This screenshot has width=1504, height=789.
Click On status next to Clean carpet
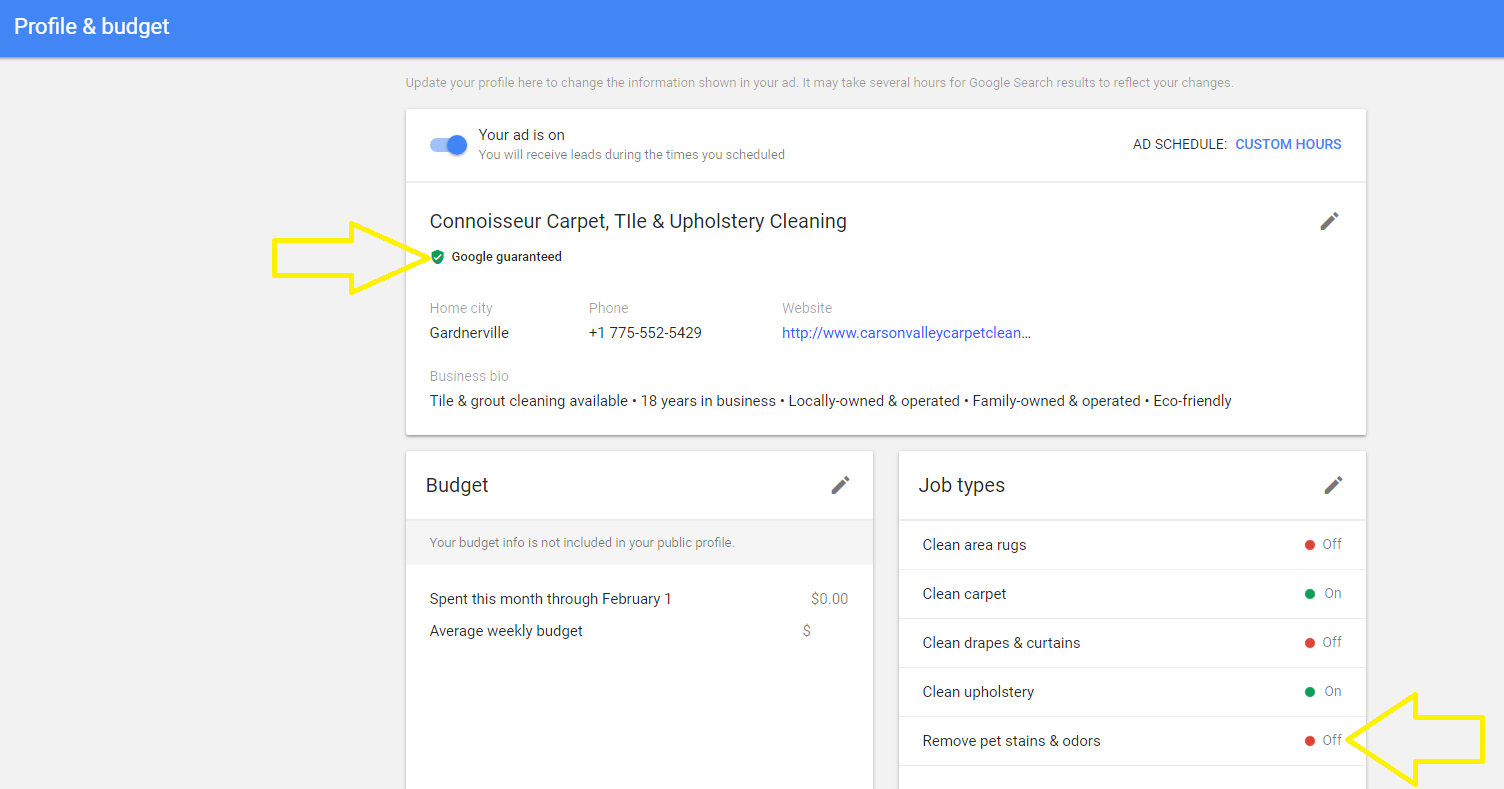(1332, 594)
